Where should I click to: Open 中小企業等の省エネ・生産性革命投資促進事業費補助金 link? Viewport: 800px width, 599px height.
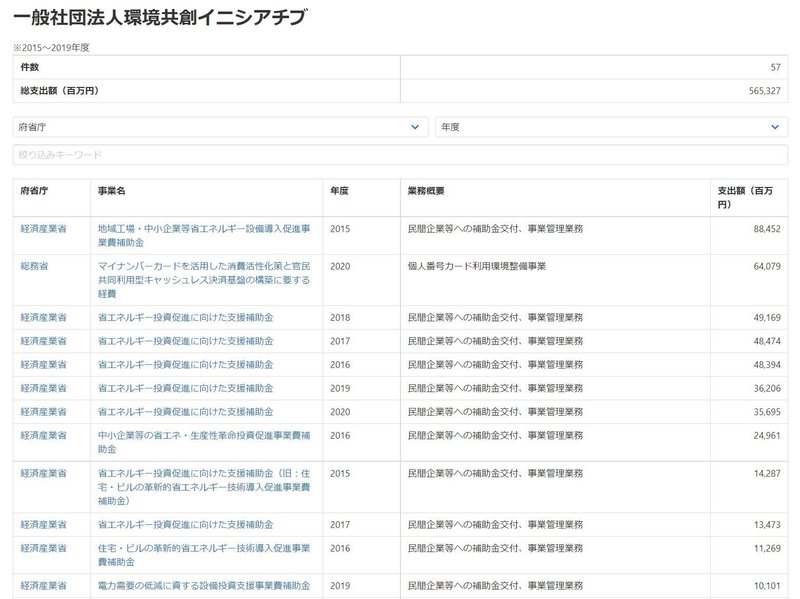(x=204, y=442)
